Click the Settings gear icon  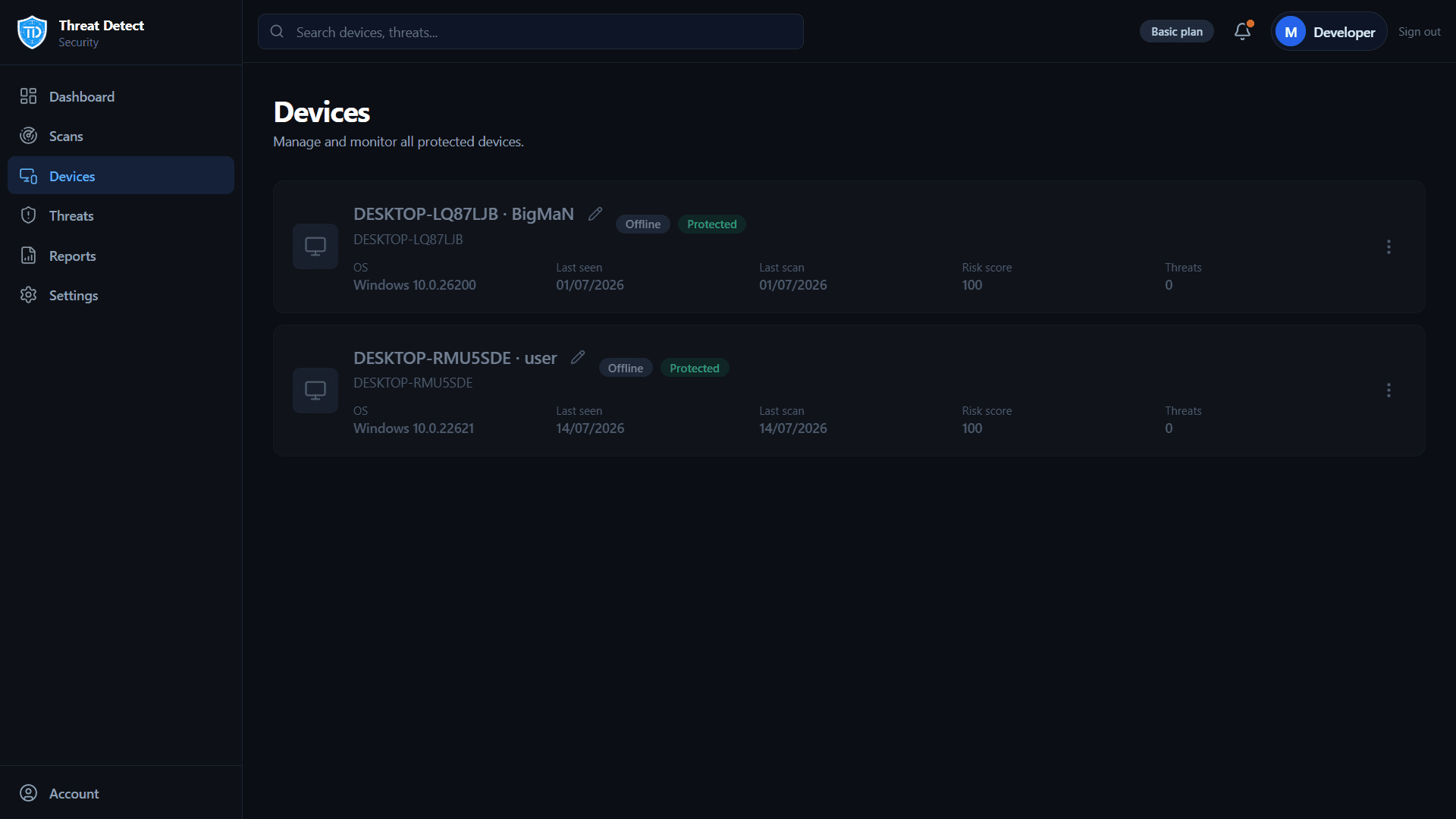28,295
